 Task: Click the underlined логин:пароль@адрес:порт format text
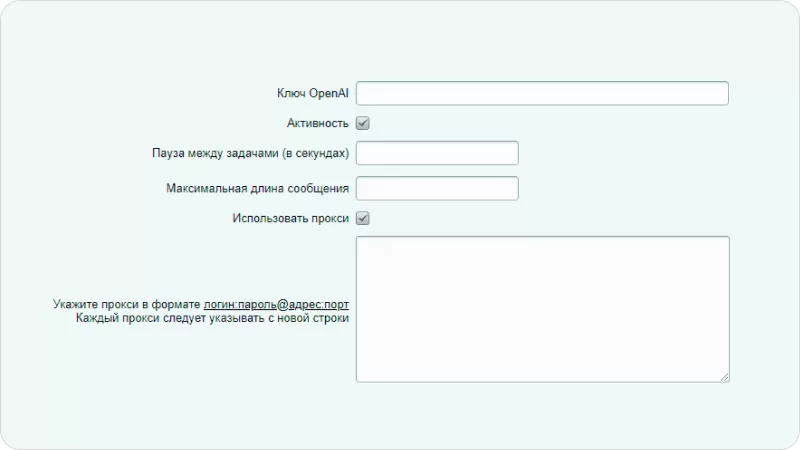(276, 304)
